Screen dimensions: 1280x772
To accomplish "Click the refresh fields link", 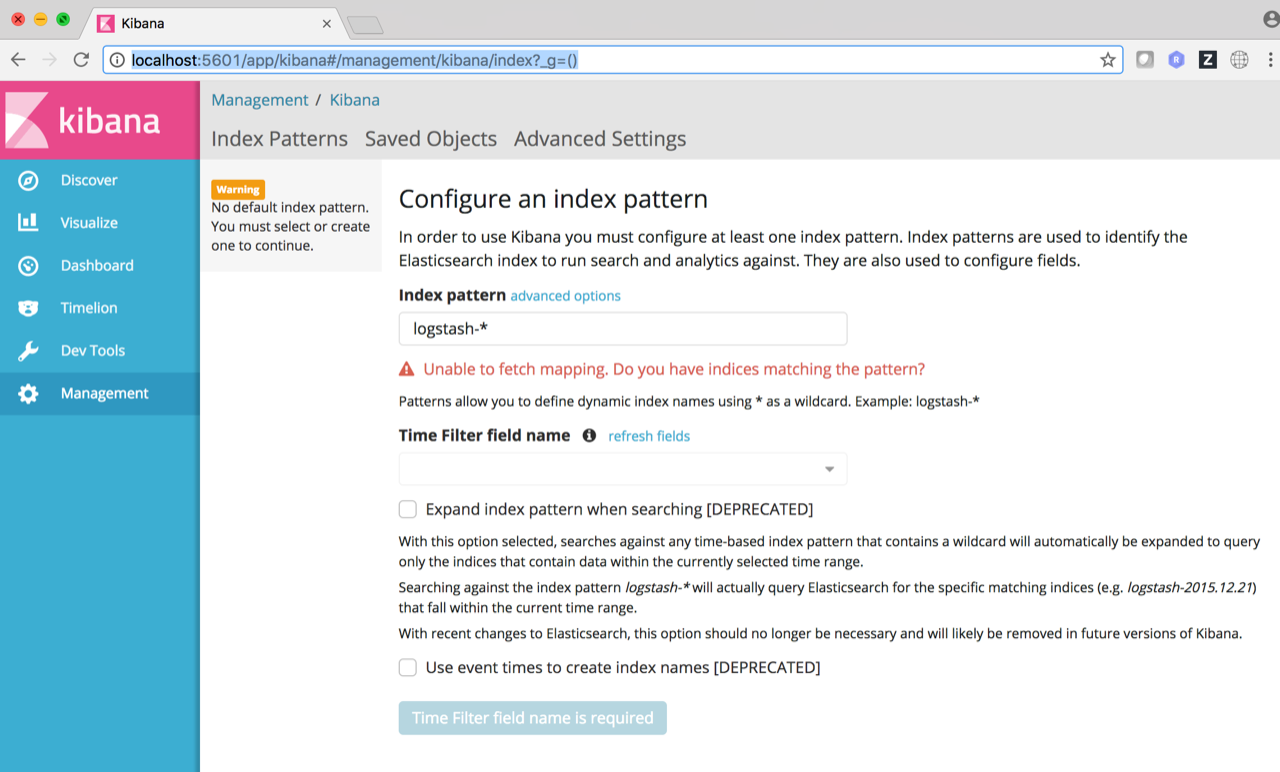I will [x=649, y=436].
